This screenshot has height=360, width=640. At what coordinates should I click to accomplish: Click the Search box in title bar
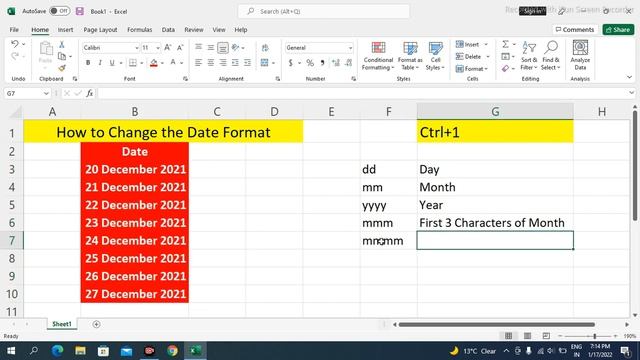[x=324, y=11]
